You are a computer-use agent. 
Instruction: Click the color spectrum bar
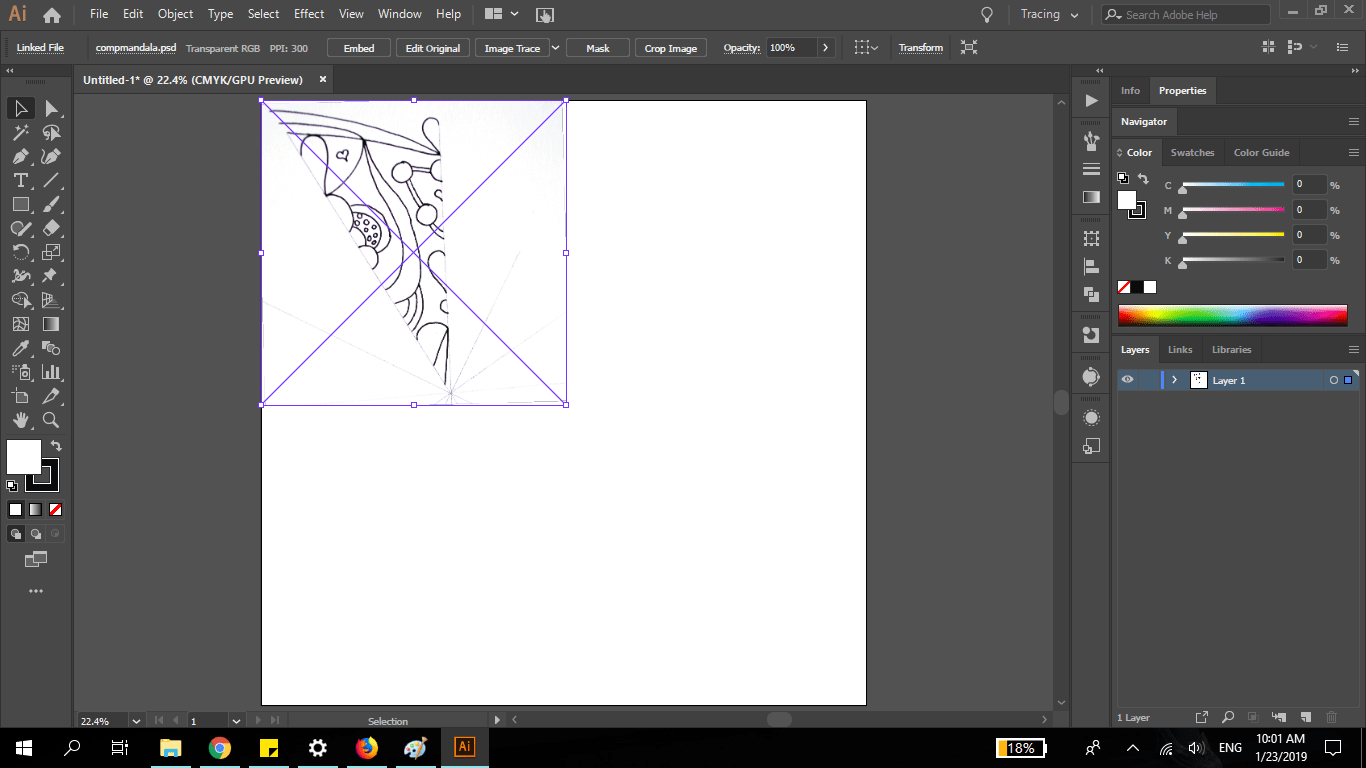pyautogui.click(x=1232, y=315)
